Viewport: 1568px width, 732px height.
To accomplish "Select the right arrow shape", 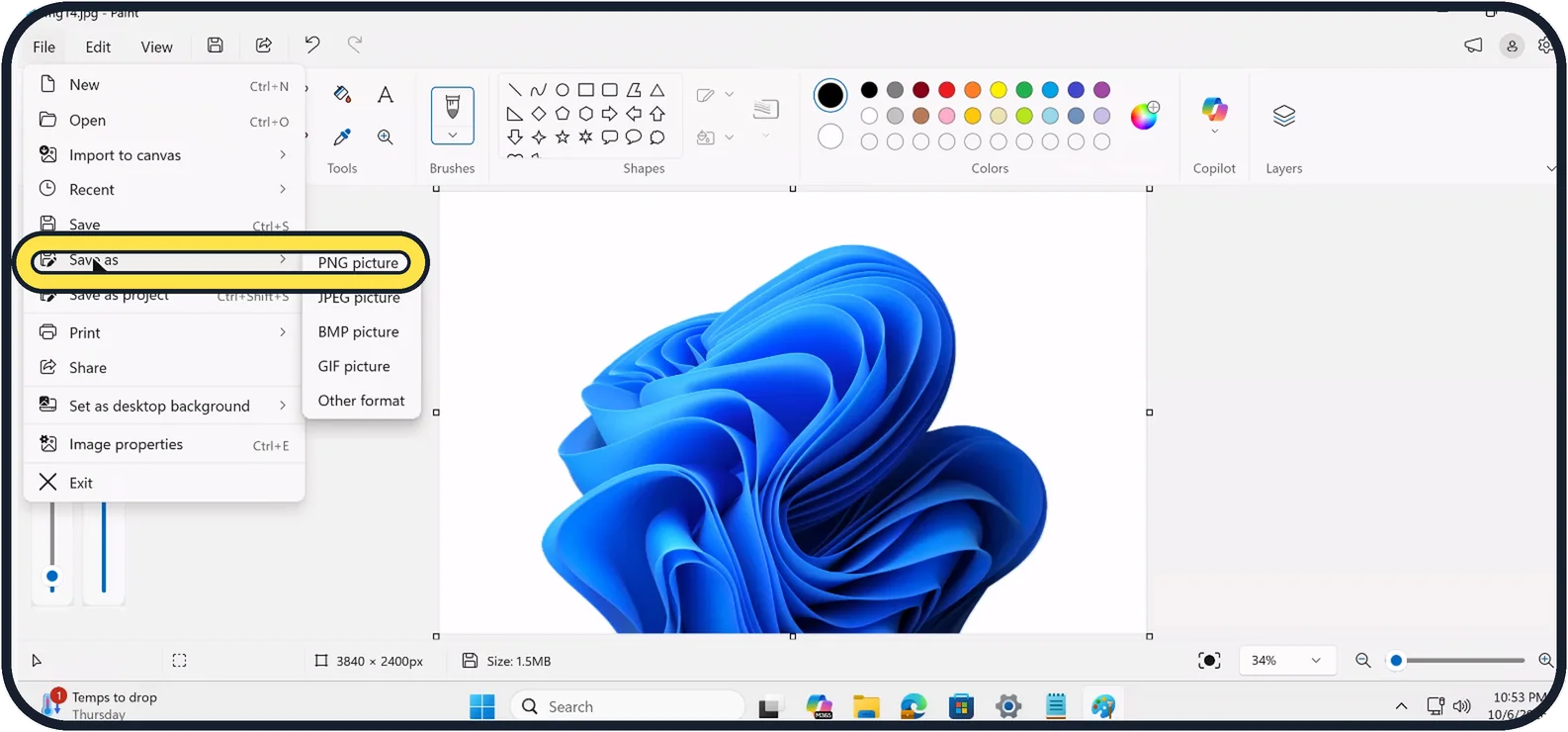I will (x=610, y=114).
